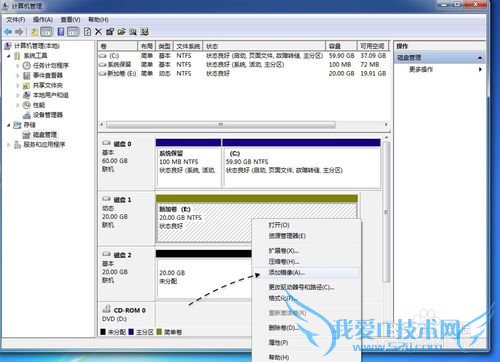Select the (C:) row in volume list

coord(244,56)
